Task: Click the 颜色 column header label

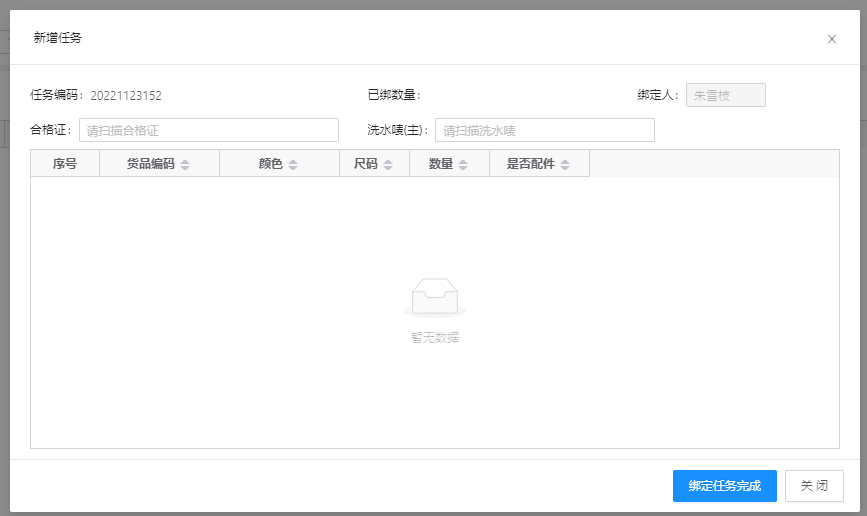Action: pos(270,164)
